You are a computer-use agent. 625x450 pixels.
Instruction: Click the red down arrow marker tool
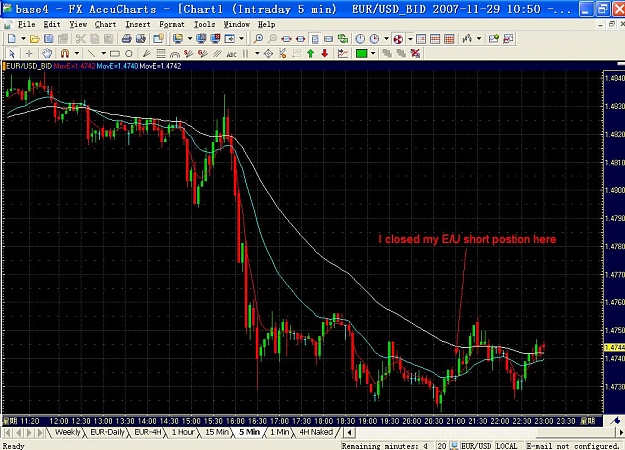pyautogui.click(x=324, y=53)
